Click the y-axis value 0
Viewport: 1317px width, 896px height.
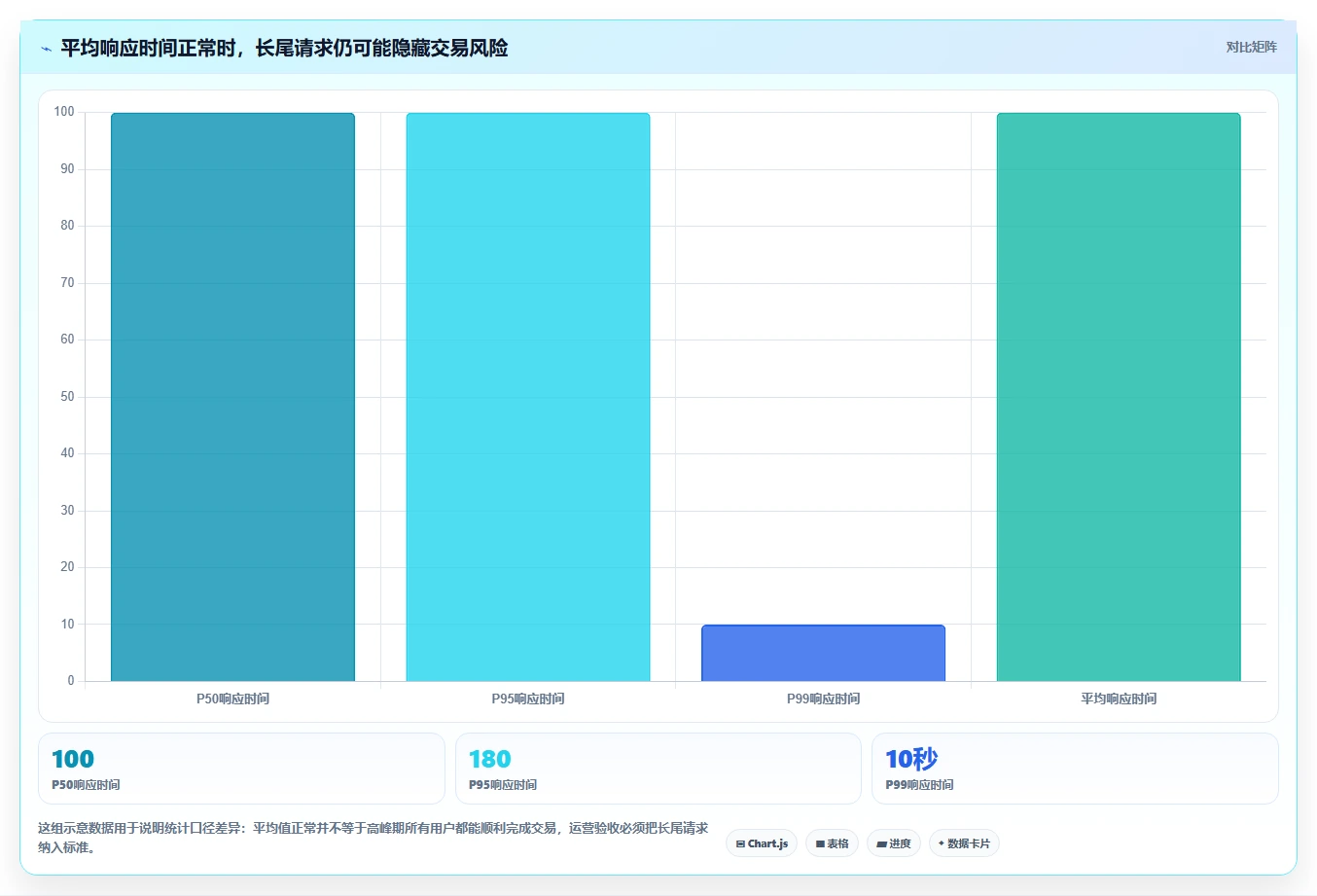(x=71, y=681)
